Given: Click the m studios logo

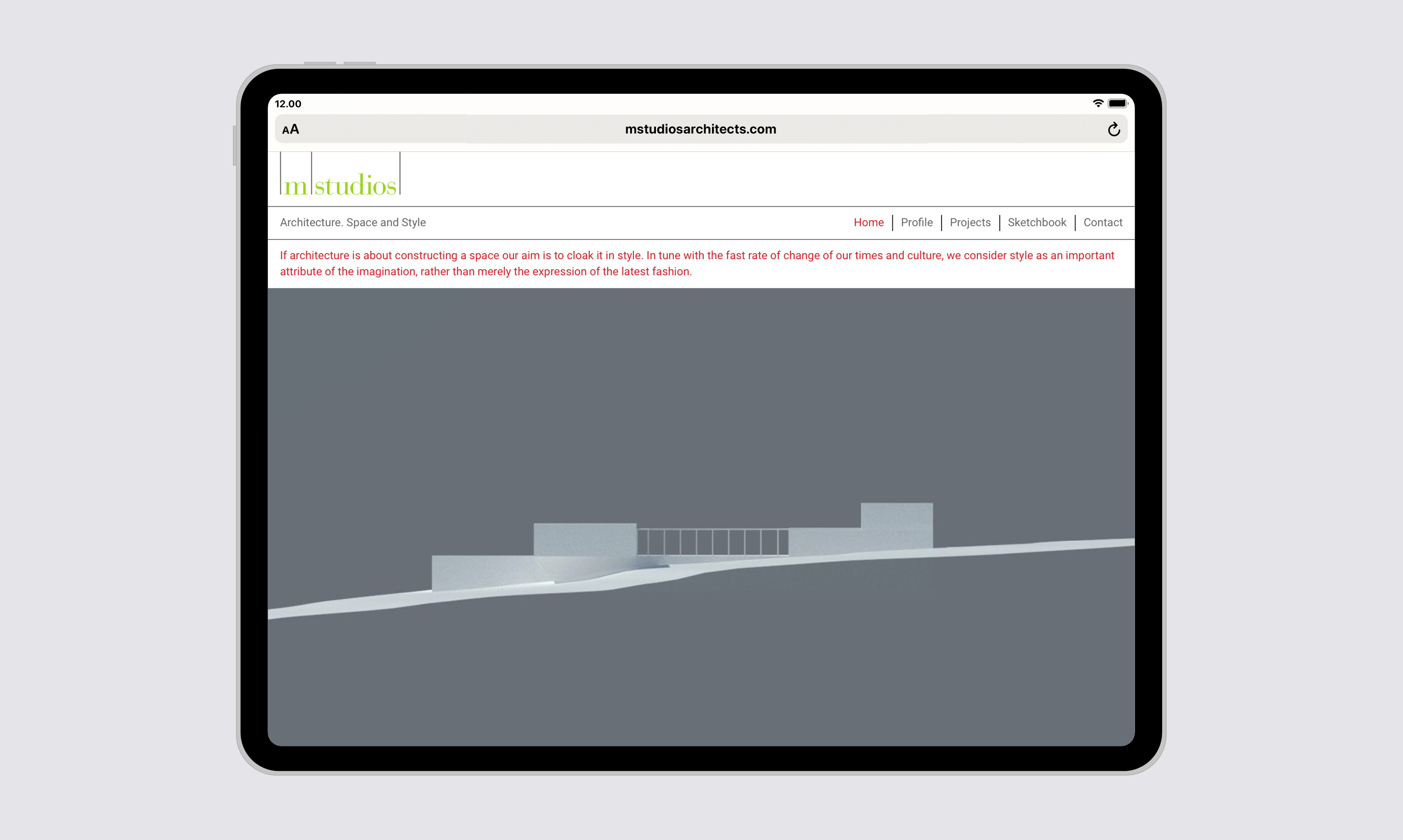Looking at the screenshot, I should click(340, 174).
